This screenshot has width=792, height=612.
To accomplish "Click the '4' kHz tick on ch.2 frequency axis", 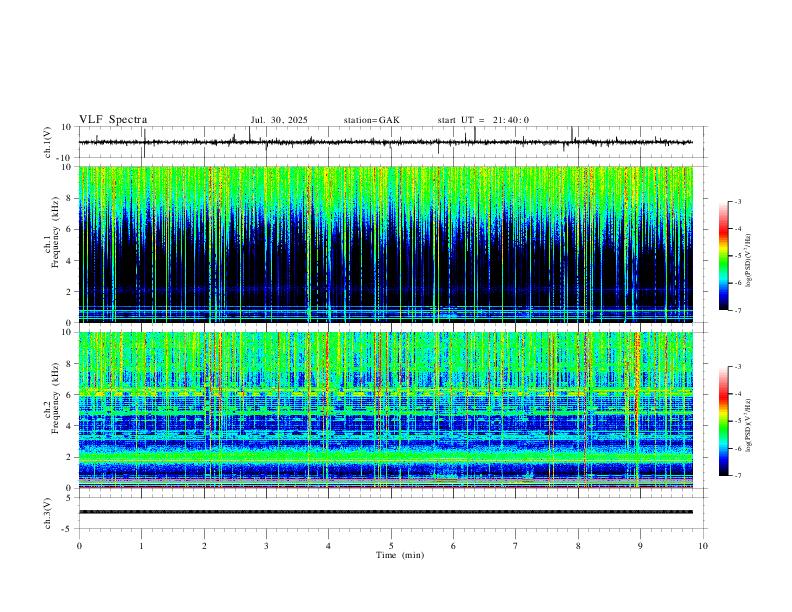I will pyautogui.click(x=69, y=426).
